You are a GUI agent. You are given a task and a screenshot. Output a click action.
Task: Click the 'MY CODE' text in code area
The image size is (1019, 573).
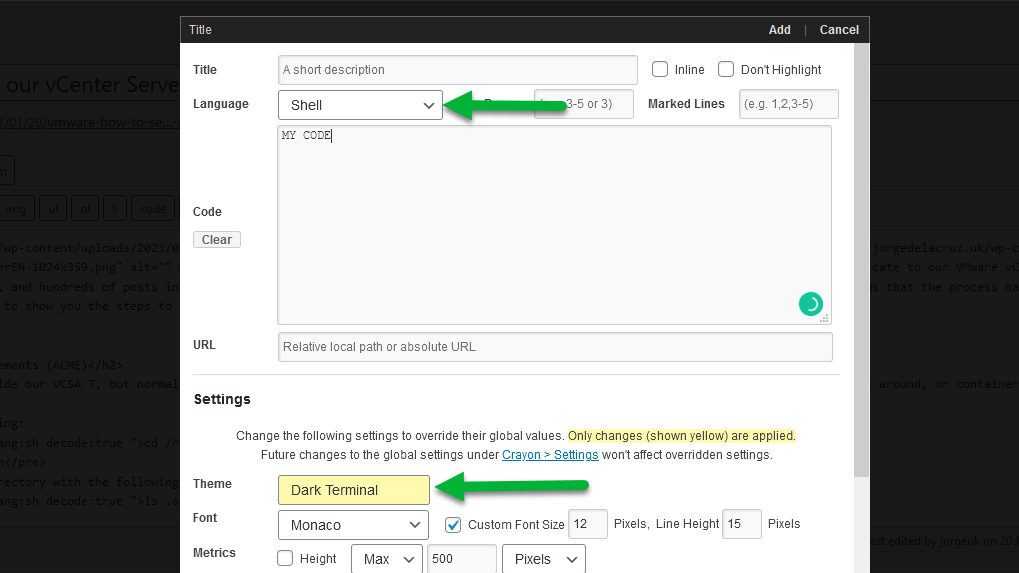pos(306,135)
